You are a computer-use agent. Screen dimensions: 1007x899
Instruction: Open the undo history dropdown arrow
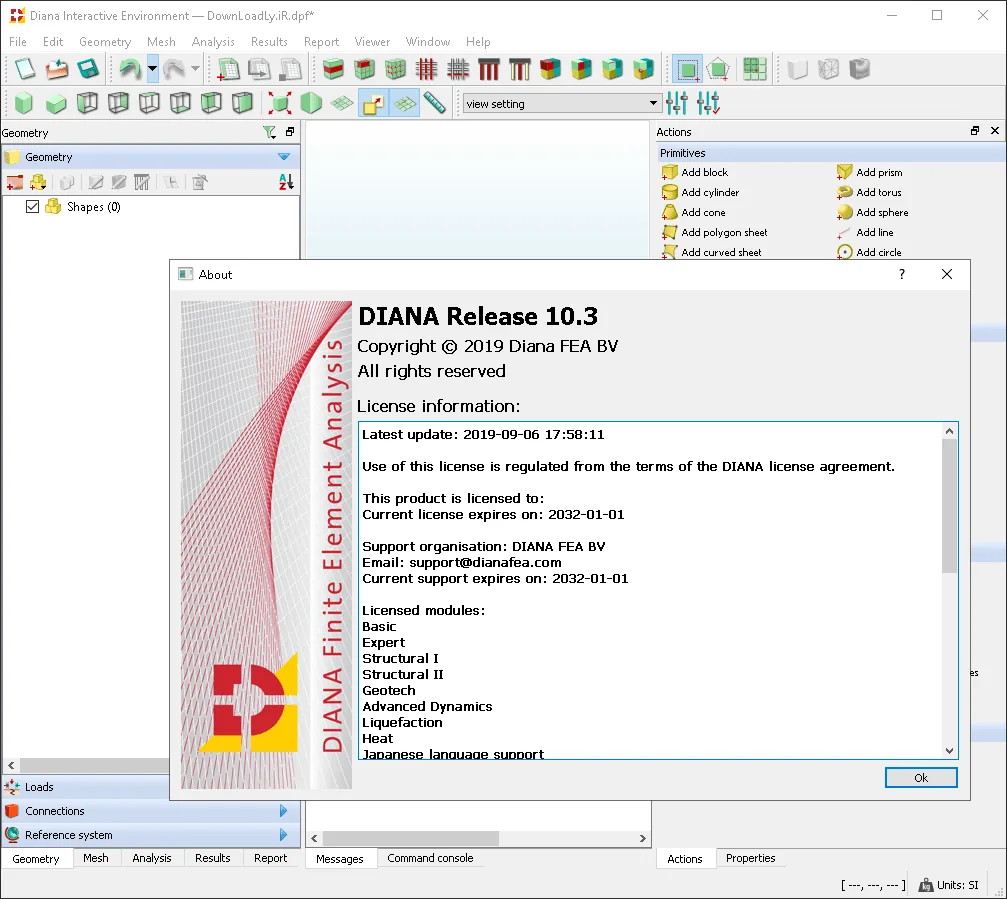(x=152, y=69)
